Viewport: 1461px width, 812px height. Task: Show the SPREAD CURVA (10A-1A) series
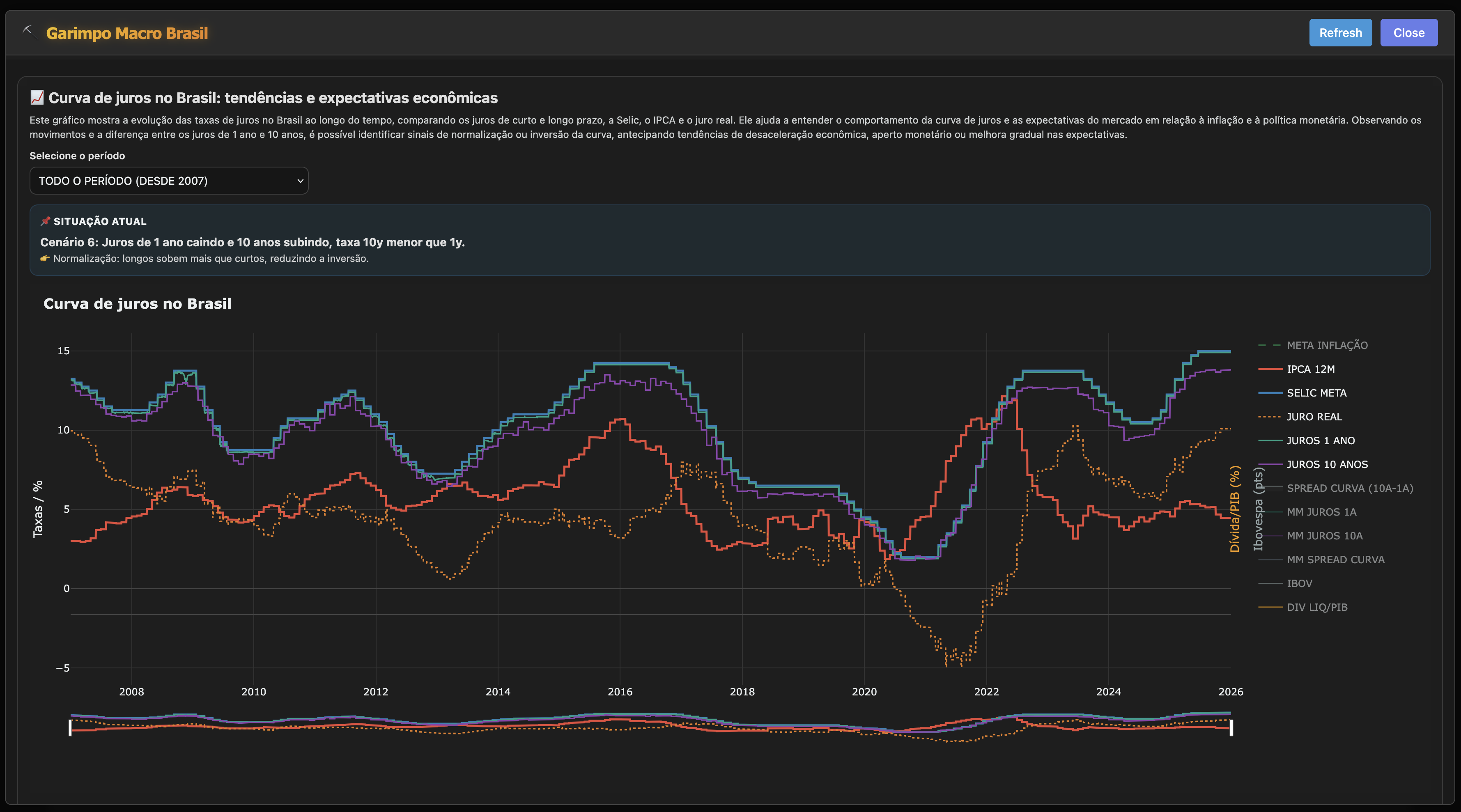coord(1349,488)
